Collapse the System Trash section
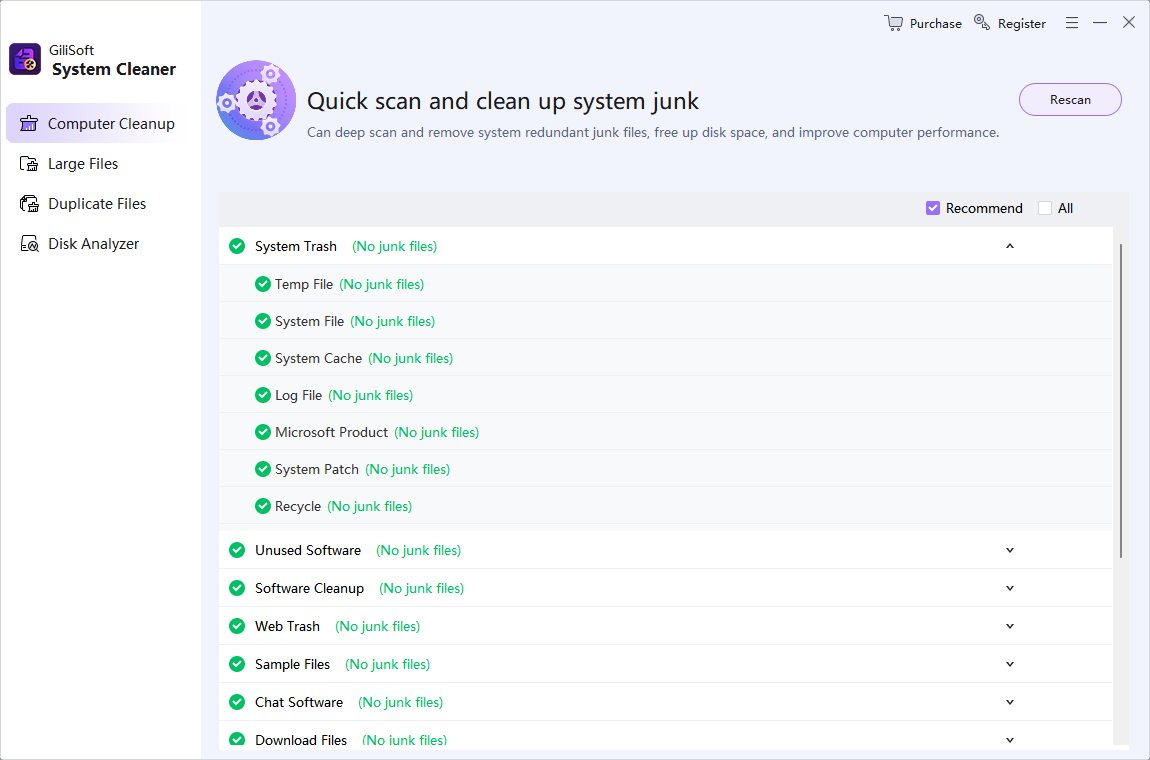This screenshot has width=1150, height=760. coord(1010,246)
